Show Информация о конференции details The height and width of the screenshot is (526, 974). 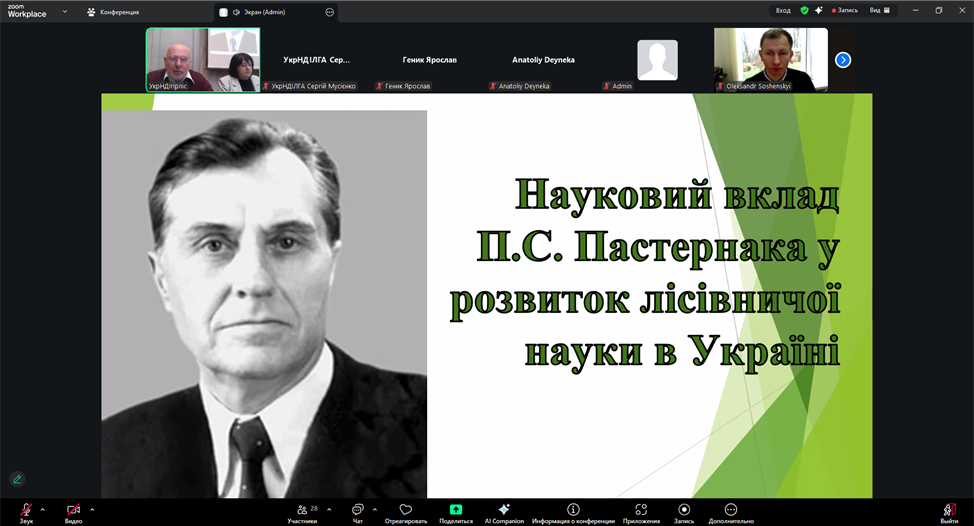click(x=573, y=511)
